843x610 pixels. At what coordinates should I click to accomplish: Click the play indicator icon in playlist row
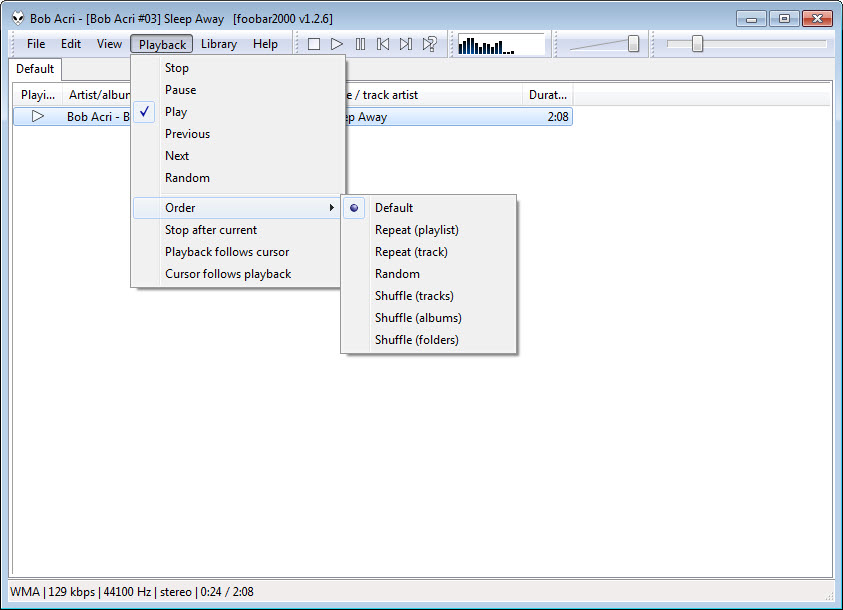tap(38, 116)
